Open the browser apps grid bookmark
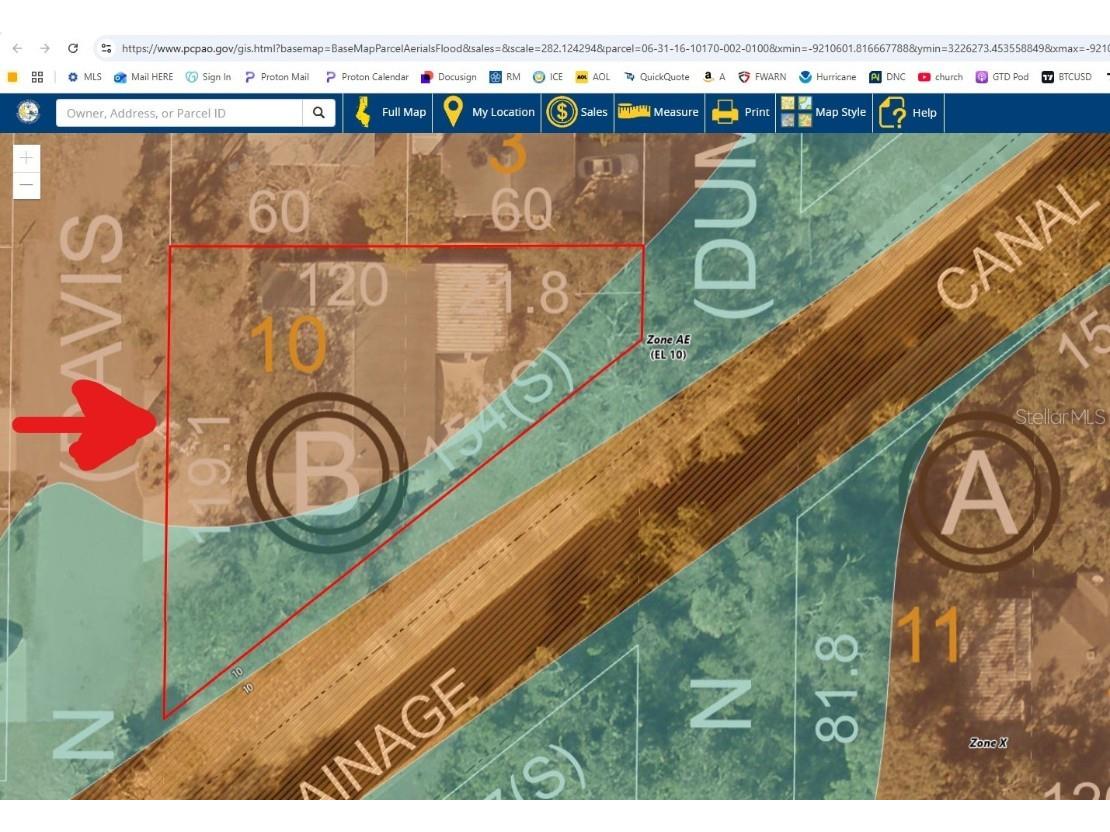This screenshot has width=1110, height=832. coord(38,77)
